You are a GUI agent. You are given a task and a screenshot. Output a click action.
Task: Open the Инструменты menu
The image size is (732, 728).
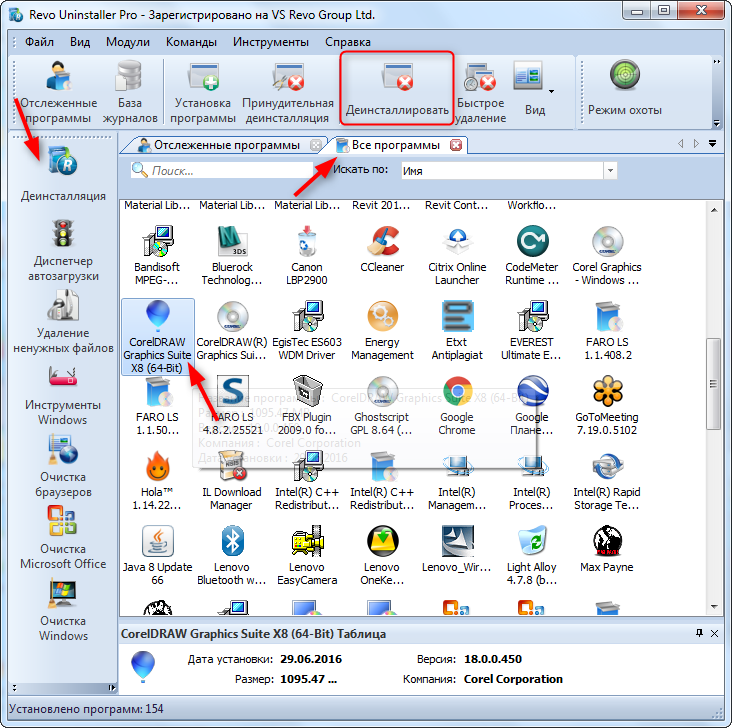(271, 42)
